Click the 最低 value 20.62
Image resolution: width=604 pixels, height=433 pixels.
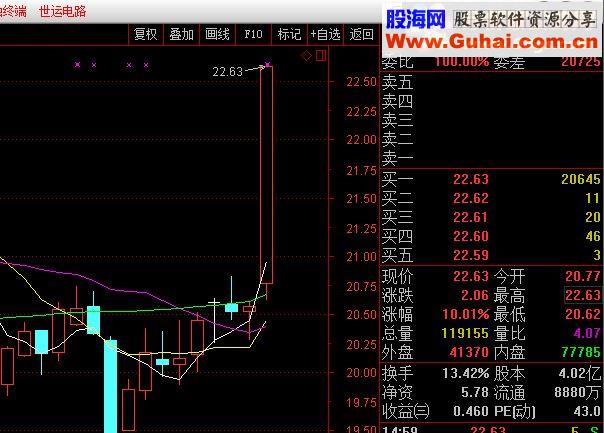(x=583, y=314)
